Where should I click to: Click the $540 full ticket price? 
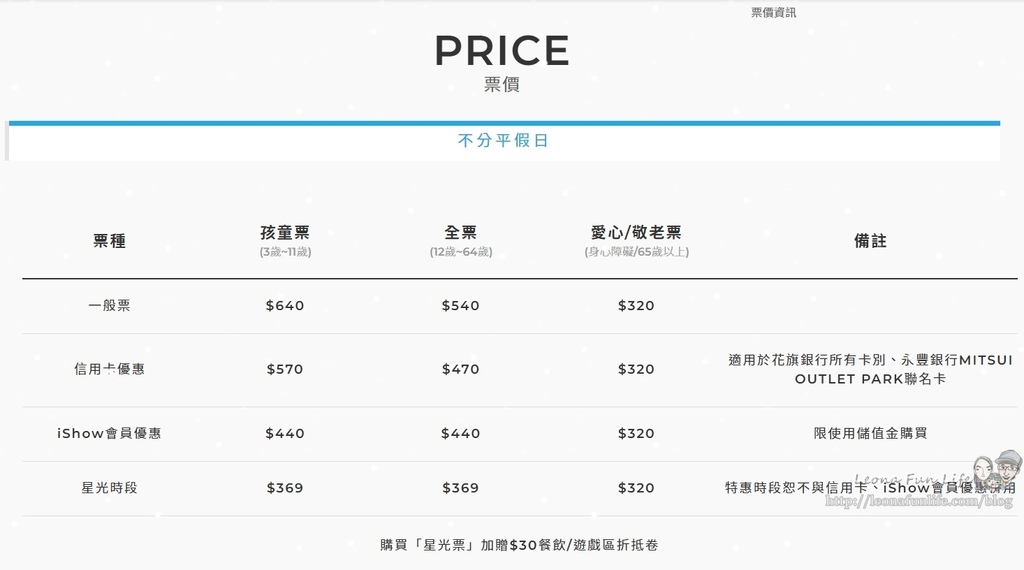pyautogui.click(x=460, y=306)
